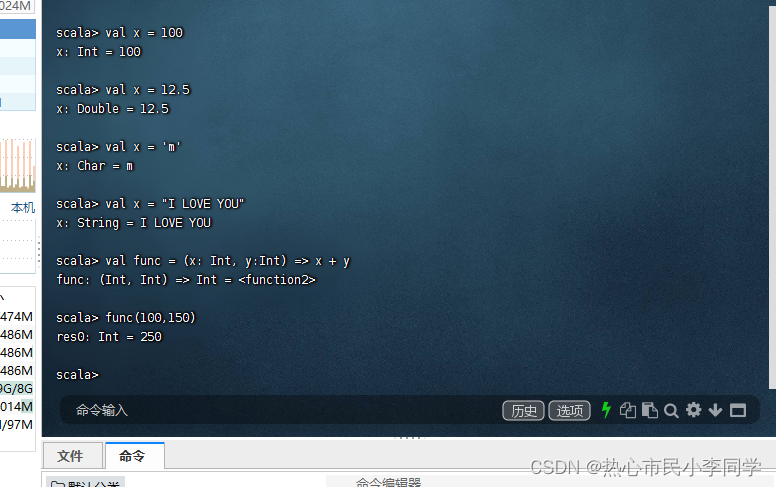This screenshot has height=487, width=776.
Task: Click the terminal vertical scrollbar
Action: (x=772, y=198)
